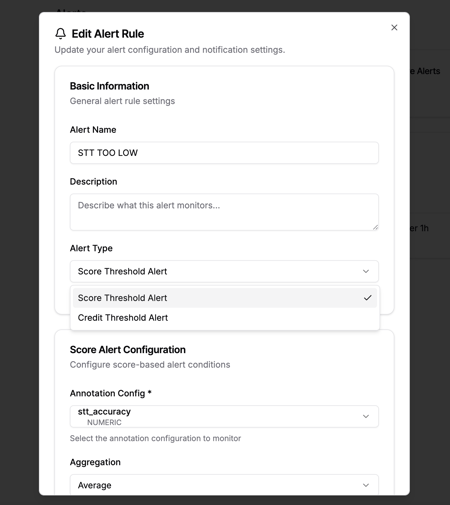
Task: Collapse the Alert Type combo box
Action: 224,271
